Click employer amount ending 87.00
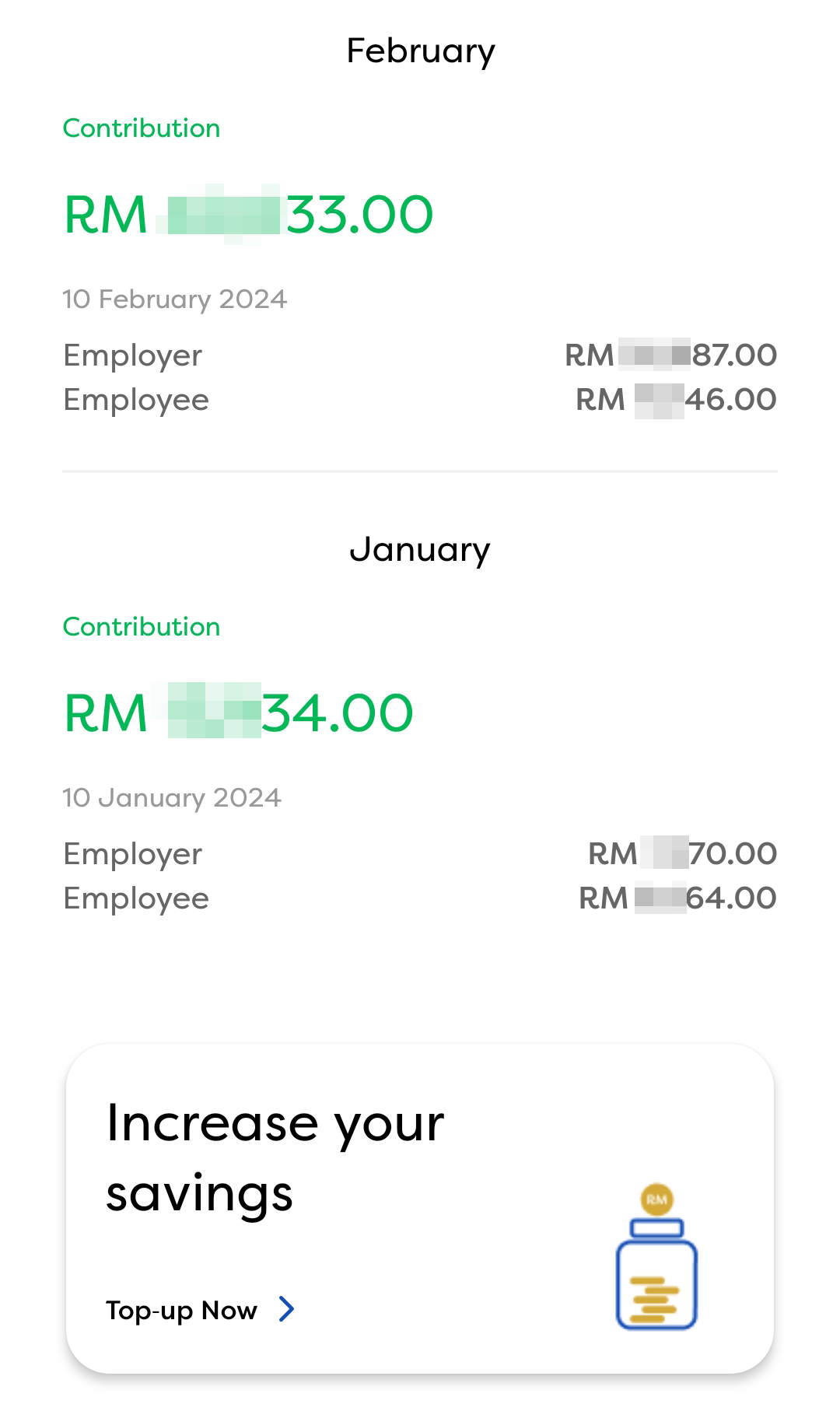This screenshot has height=1404, width=840. click(670, 355)
